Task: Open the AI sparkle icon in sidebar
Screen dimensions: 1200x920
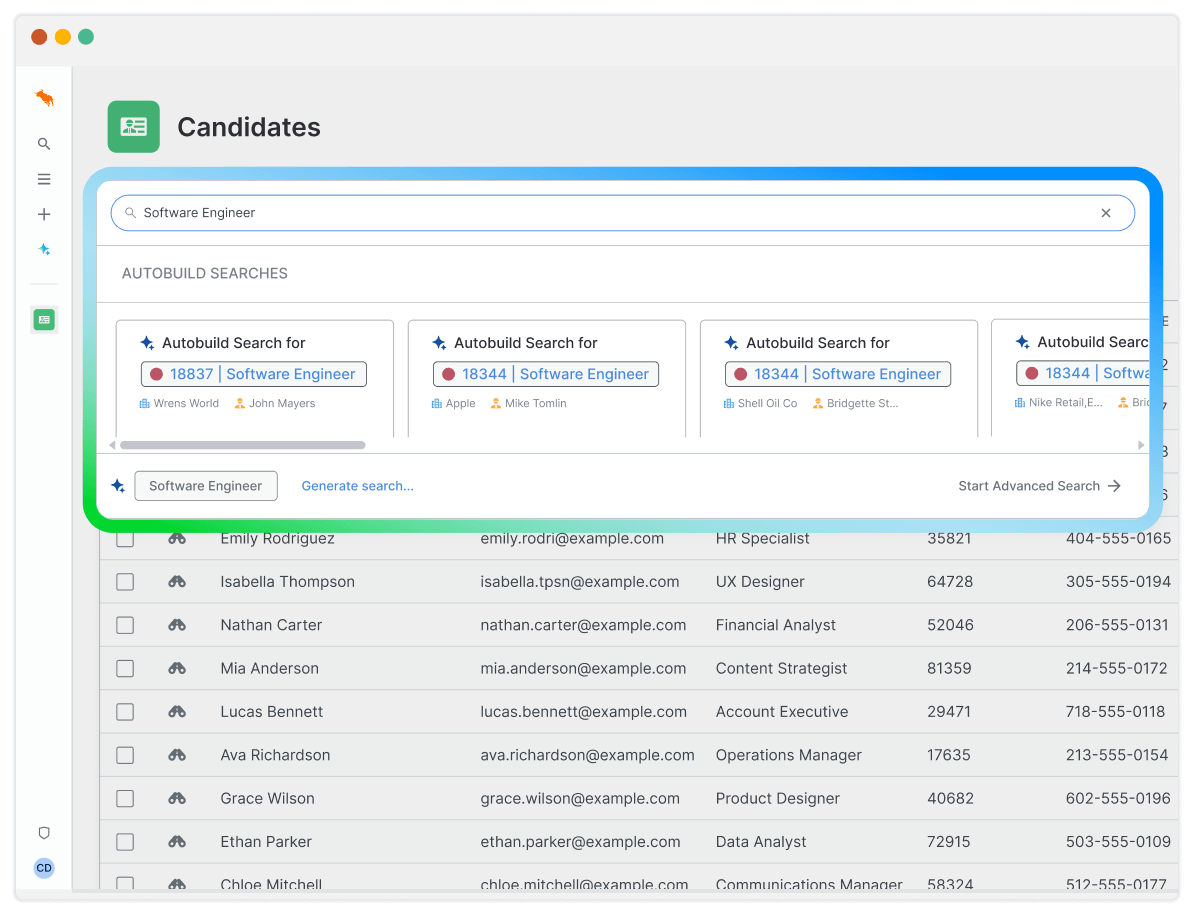Action: coord(44,249)
